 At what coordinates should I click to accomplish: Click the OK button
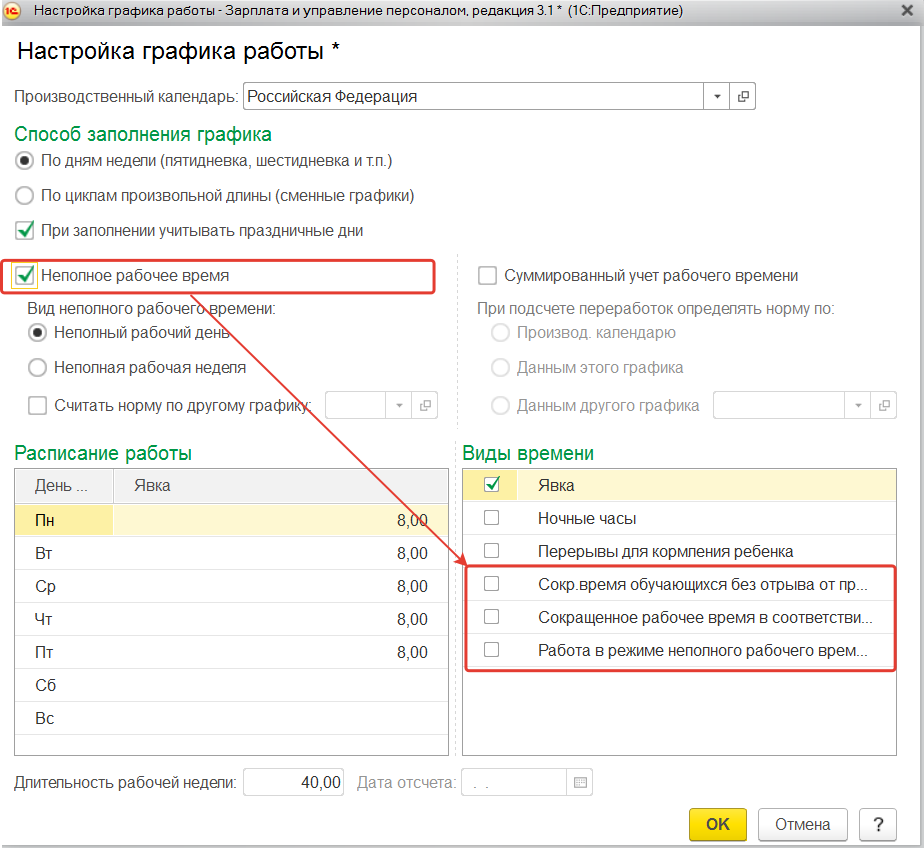coord(718,824)
